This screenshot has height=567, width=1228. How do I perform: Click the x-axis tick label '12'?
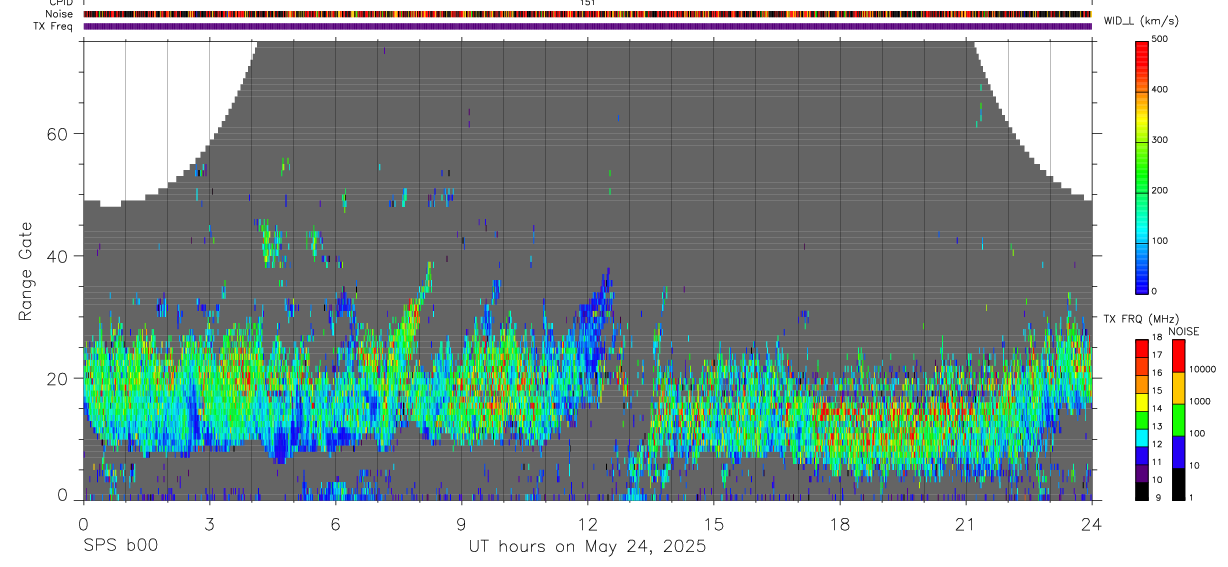(x=587, y=523)
